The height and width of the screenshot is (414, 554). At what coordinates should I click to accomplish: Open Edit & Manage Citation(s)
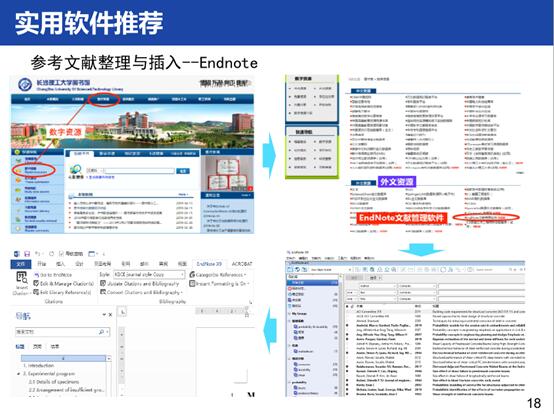(64, 283)
